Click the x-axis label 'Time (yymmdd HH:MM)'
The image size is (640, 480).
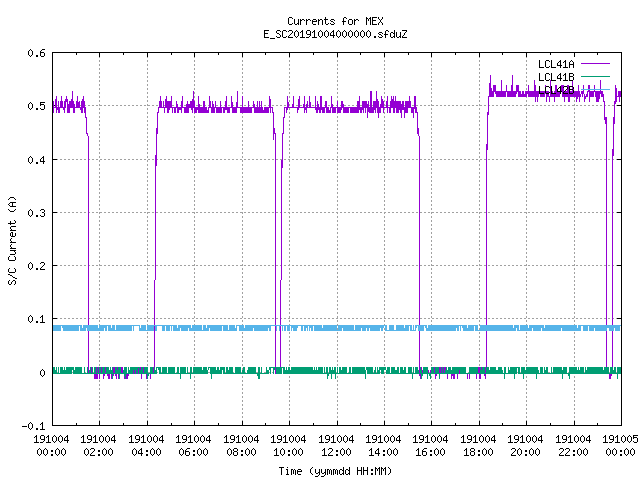click(335, 471)
